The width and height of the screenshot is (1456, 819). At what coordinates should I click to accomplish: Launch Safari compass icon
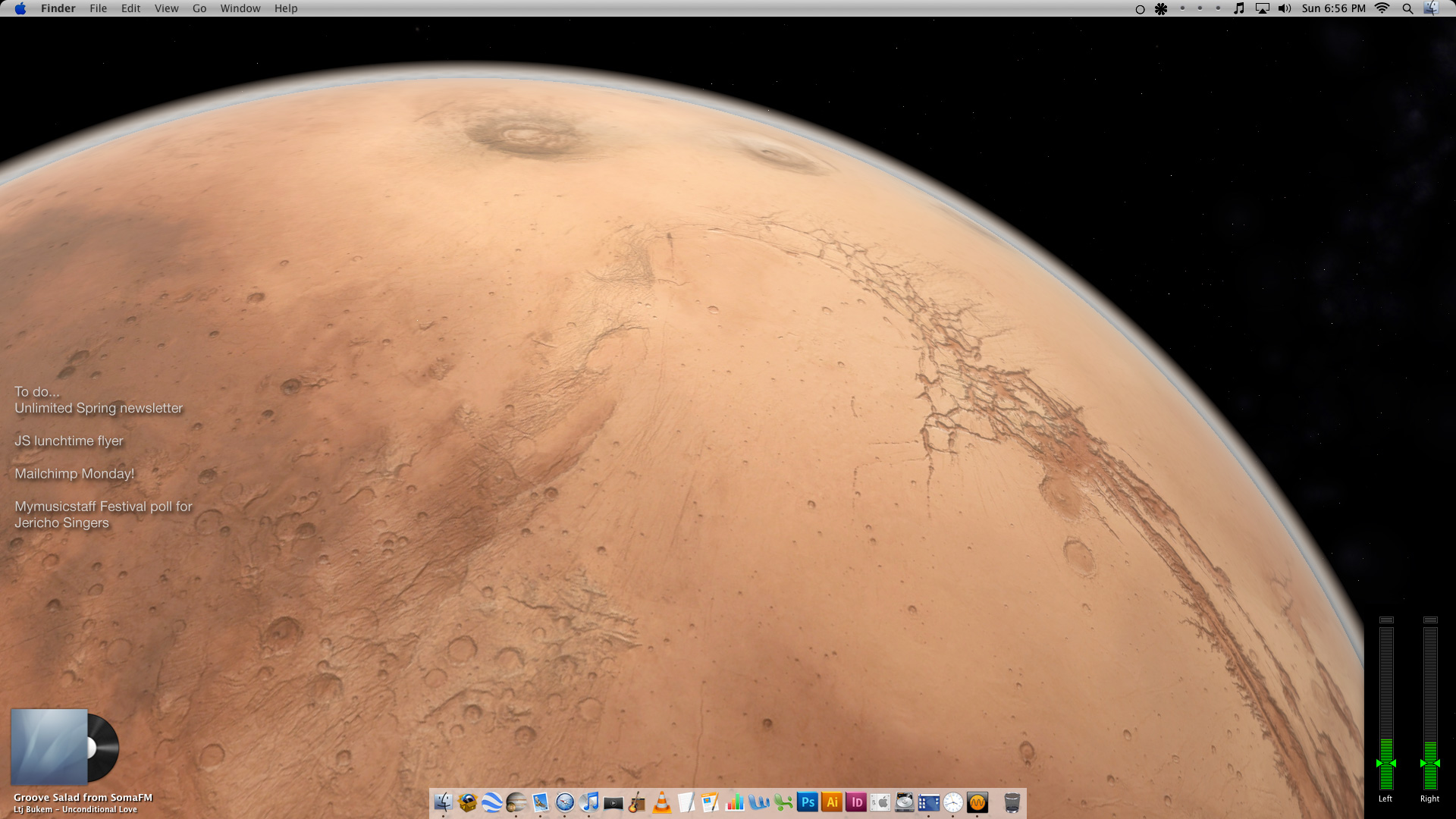[565, 802]
